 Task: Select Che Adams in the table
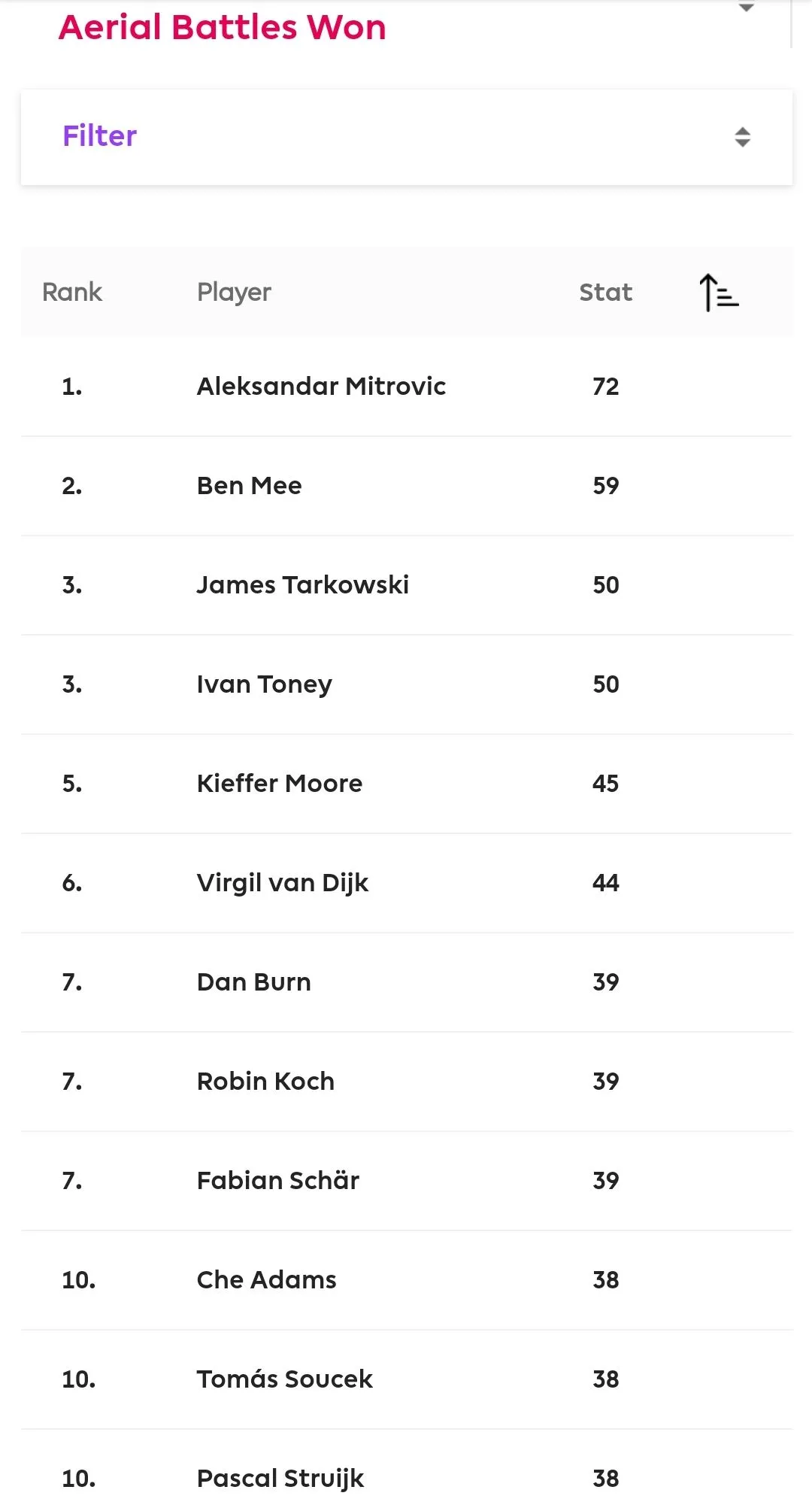click(266, 1280)
